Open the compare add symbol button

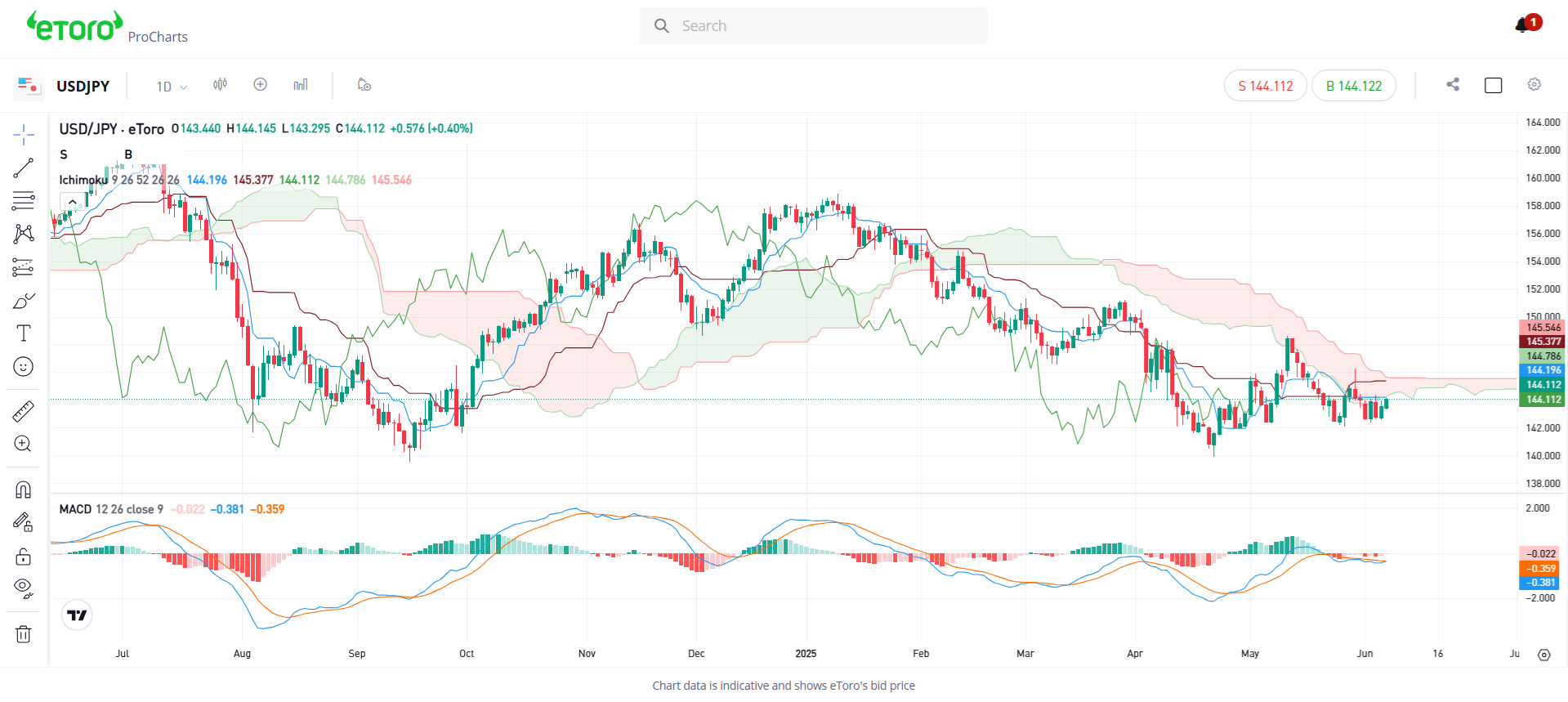click(261, 85)
